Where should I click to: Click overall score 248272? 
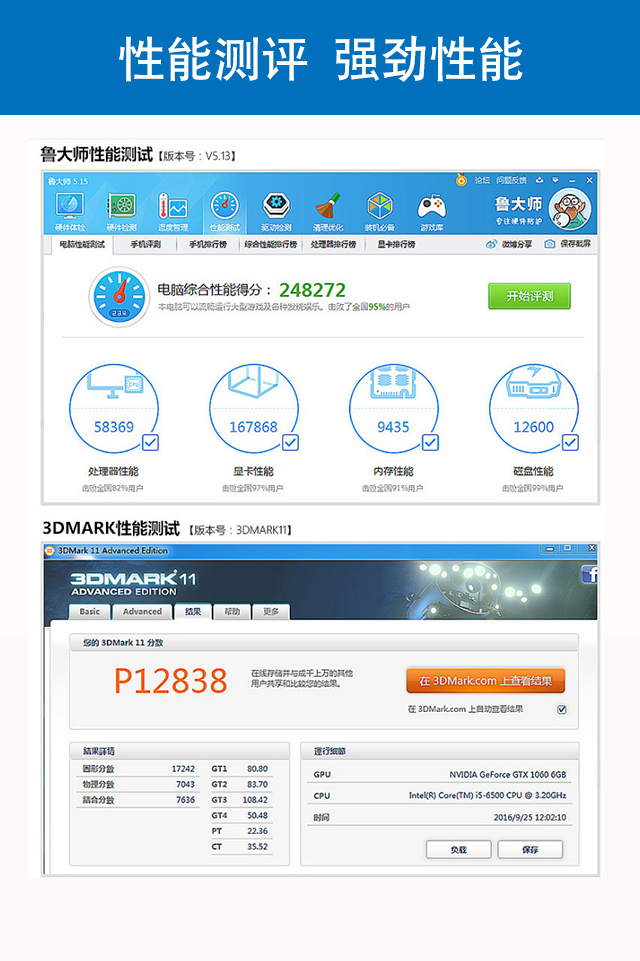[313, 290]
